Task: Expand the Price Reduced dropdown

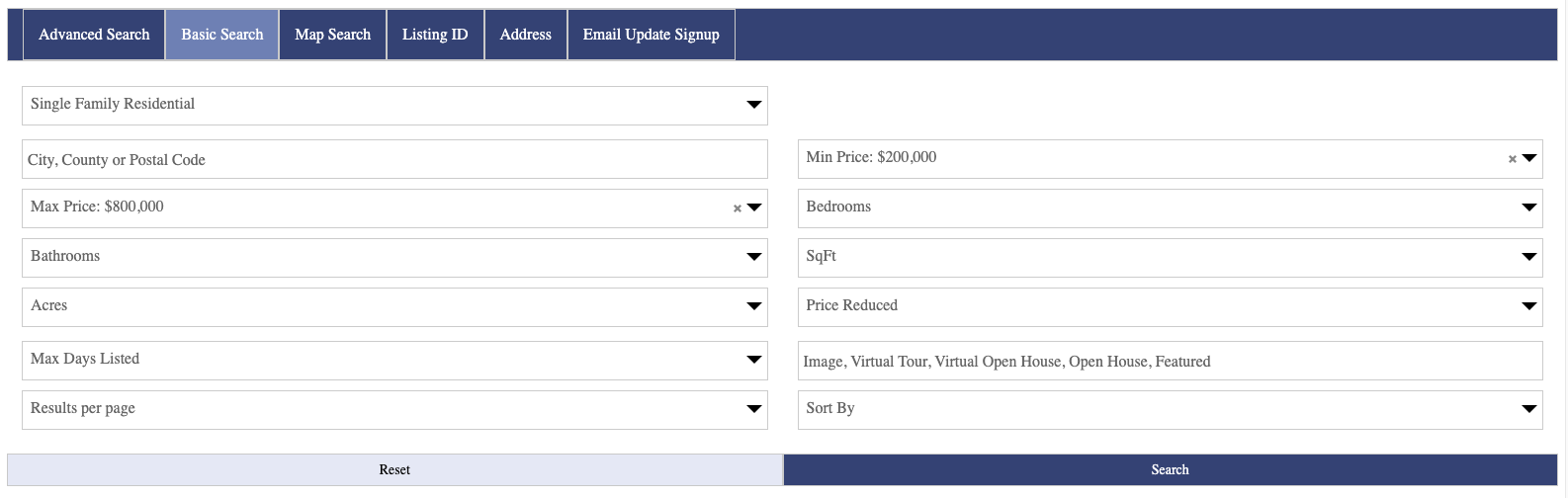Action: (1170, 307)
